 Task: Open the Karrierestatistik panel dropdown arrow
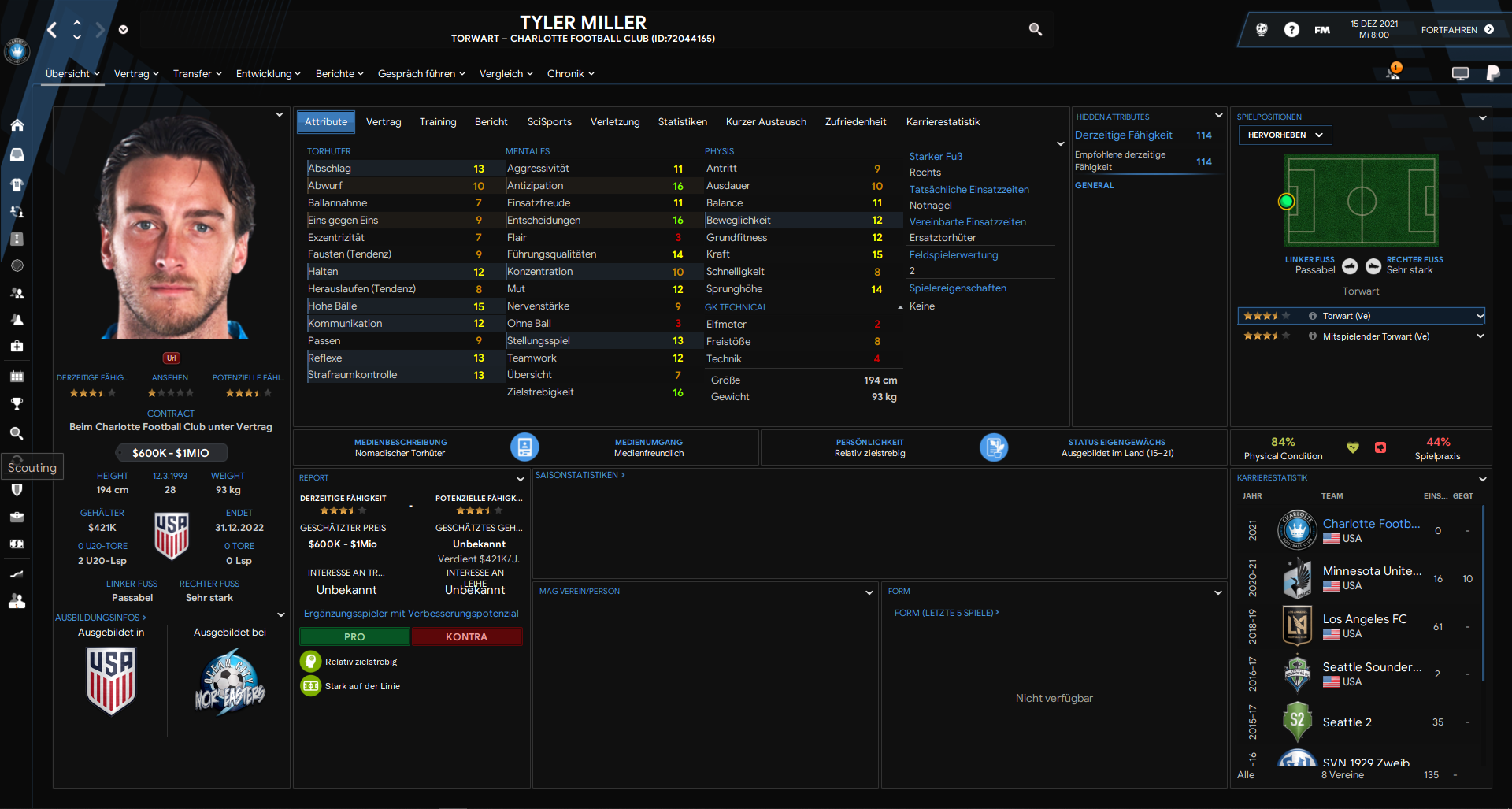pyautogui.click(x=1483, y=479)
